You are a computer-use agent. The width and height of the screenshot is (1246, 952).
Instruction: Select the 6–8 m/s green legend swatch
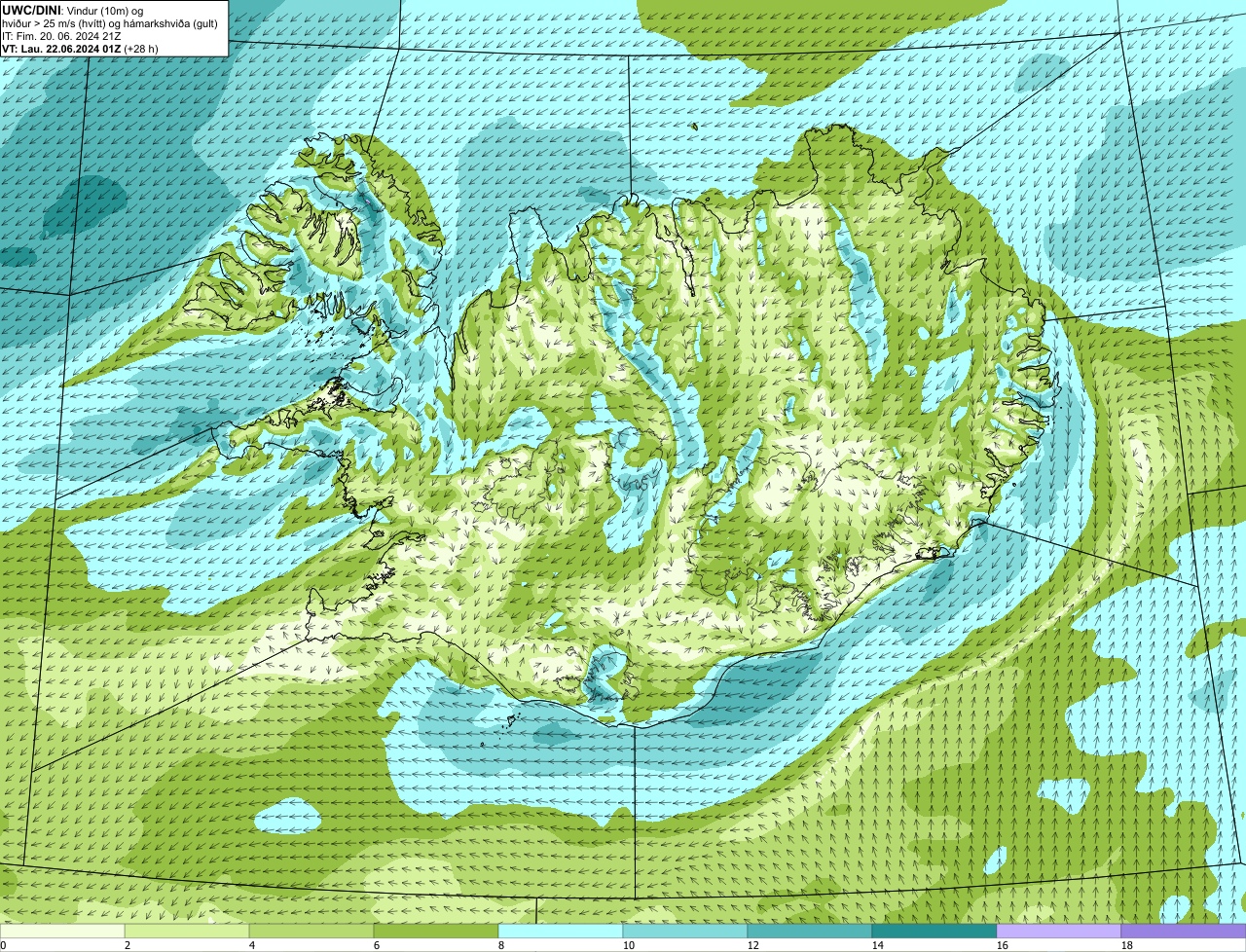(436, 931)
